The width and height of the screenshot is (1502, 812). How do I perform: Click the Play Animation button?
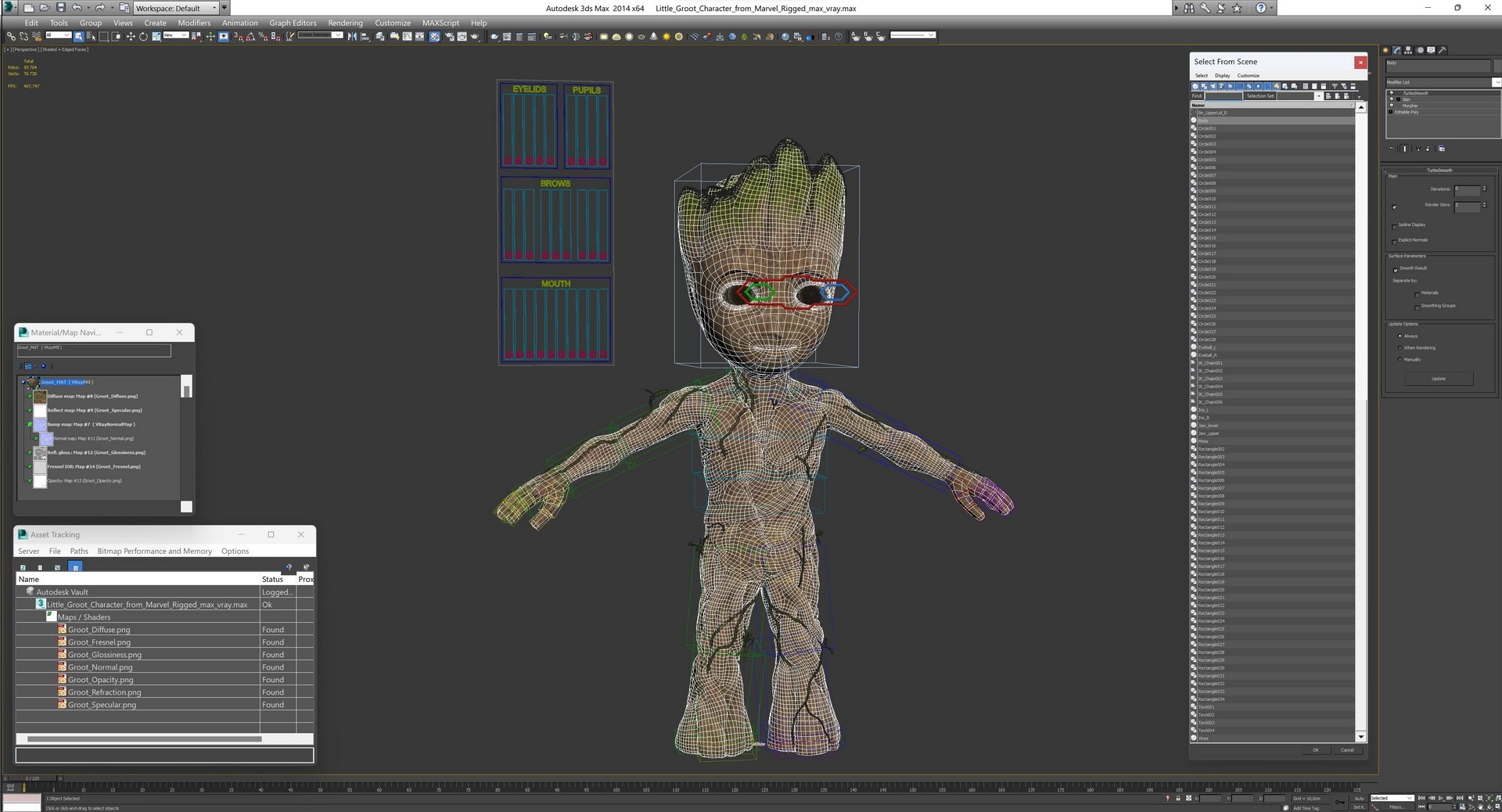click(1441, 798)
